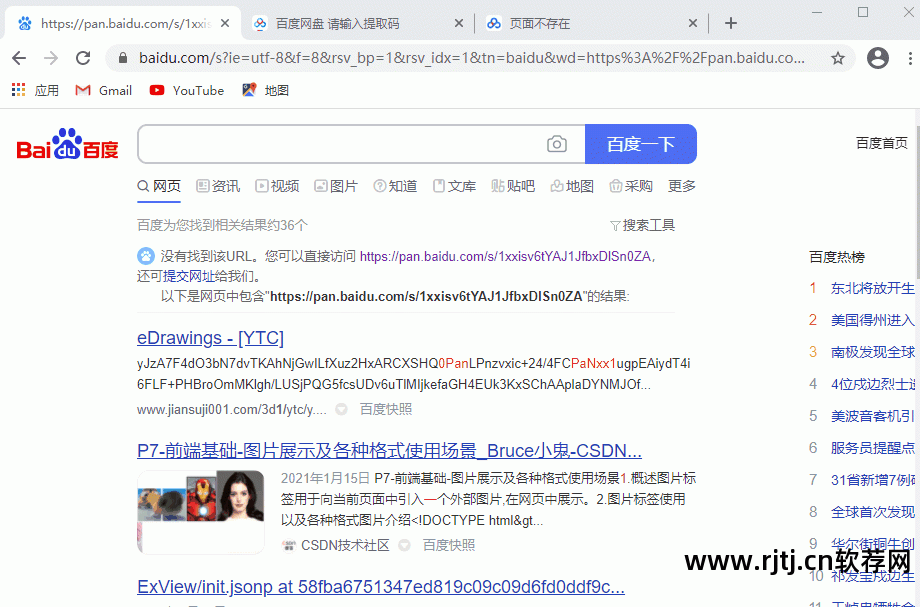The image size is (920, 607).
Task: Reload the page with the refresh icon
Action: 83,58
